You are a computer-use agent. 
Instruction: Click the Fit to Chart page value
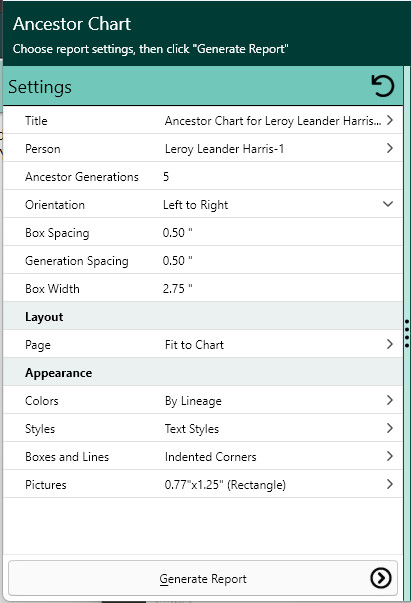[194, 345]
